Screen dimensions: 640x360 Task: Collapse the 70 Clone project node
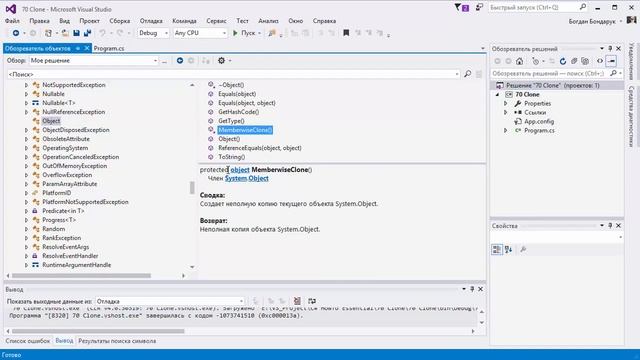[497, 94]
